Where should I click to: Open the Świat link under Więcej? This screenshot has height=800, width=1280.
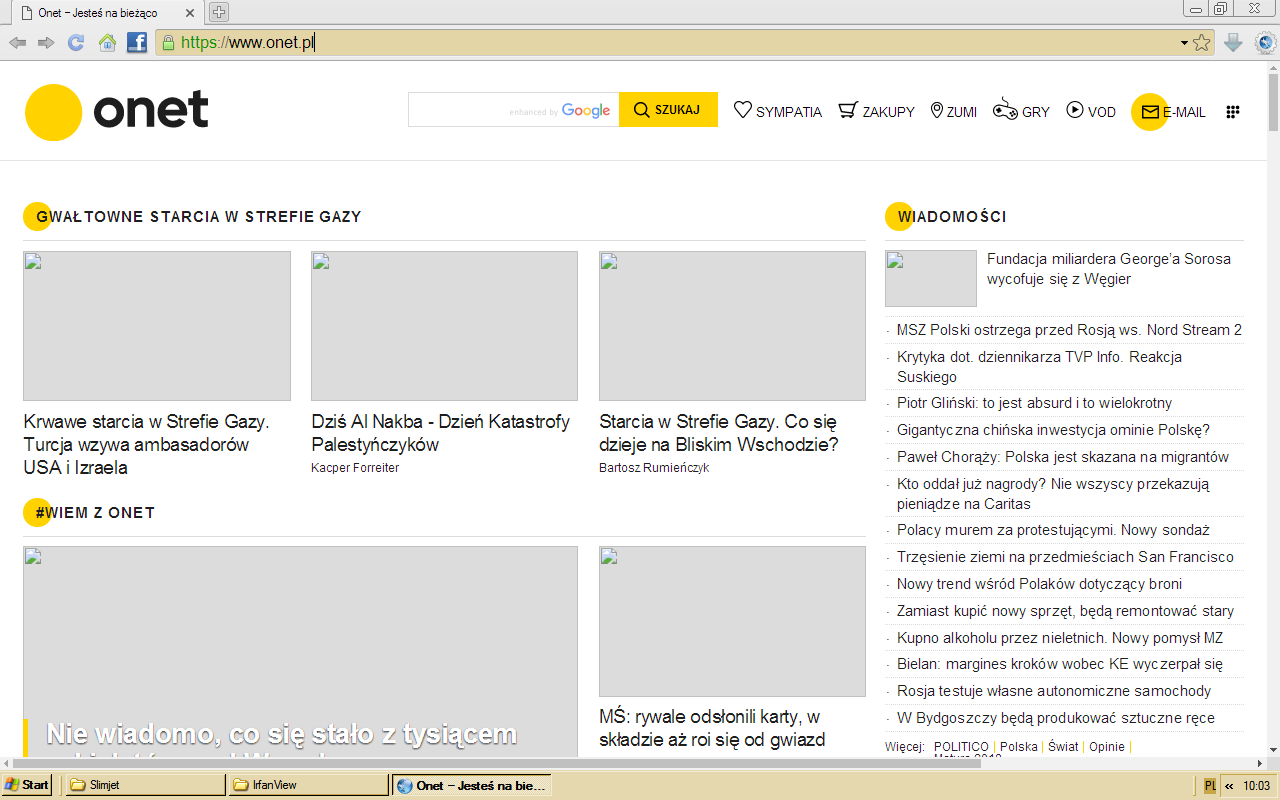[x=1063, y=747]
